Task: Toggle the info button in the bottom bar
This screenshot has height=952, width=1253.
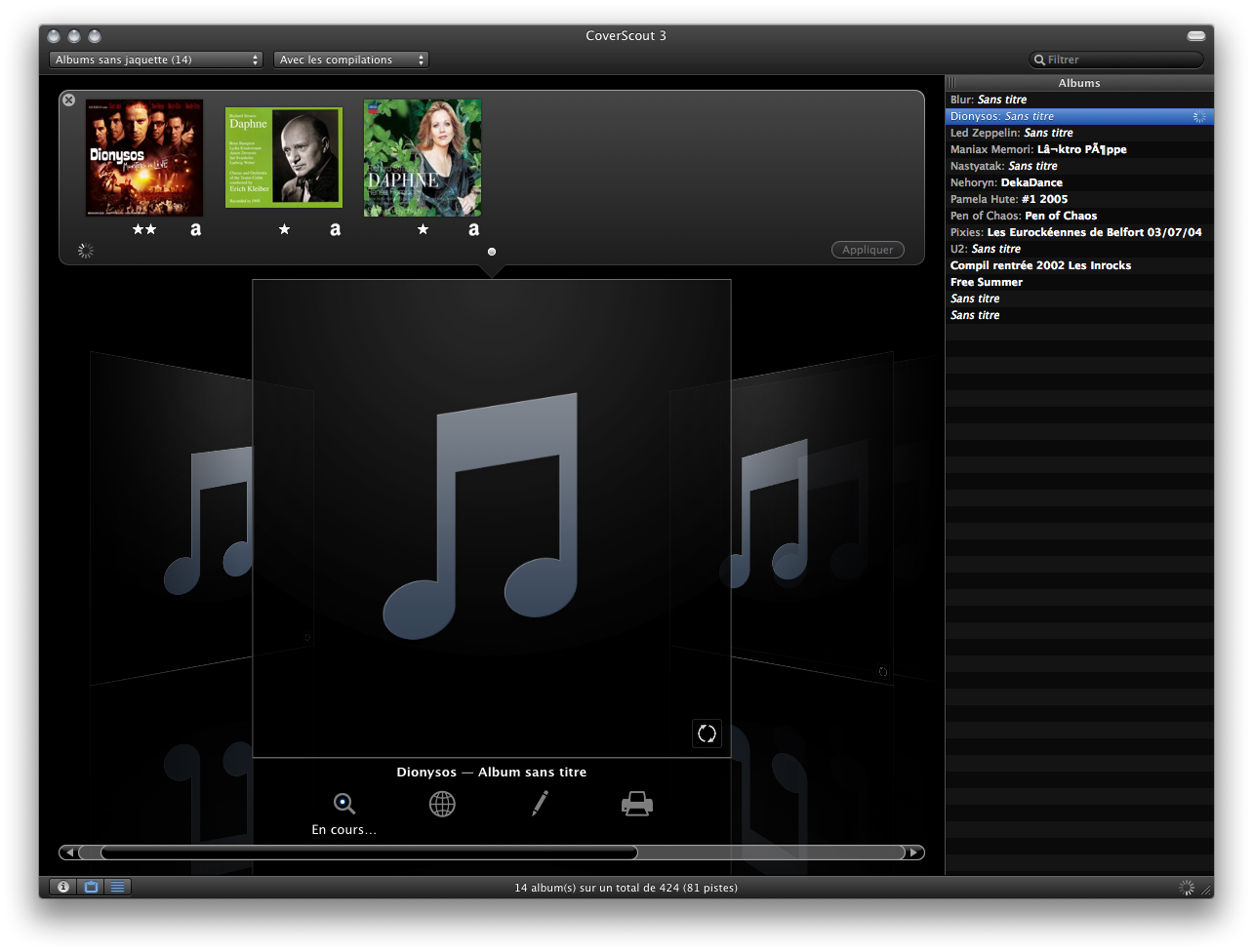Action: [x=63, y=887]
